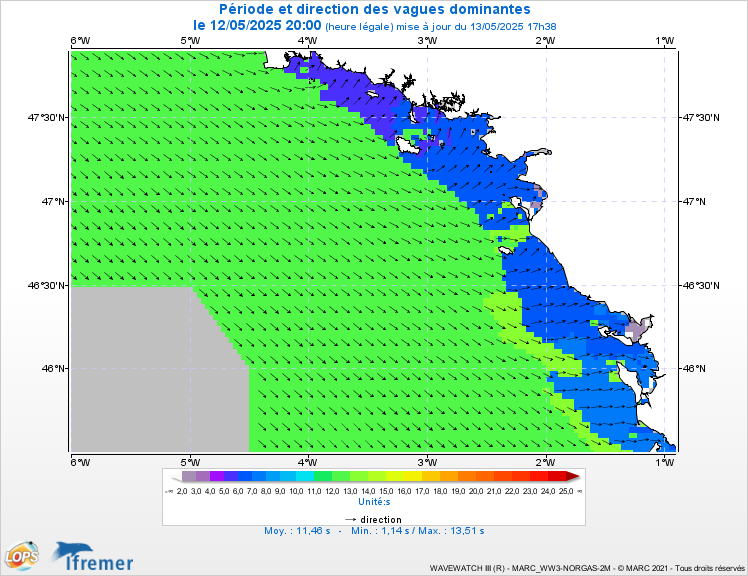Click the mean value 'Moy. : 11,46 s'
Viewport: 748px width, 576px height.
click(297, 531)
